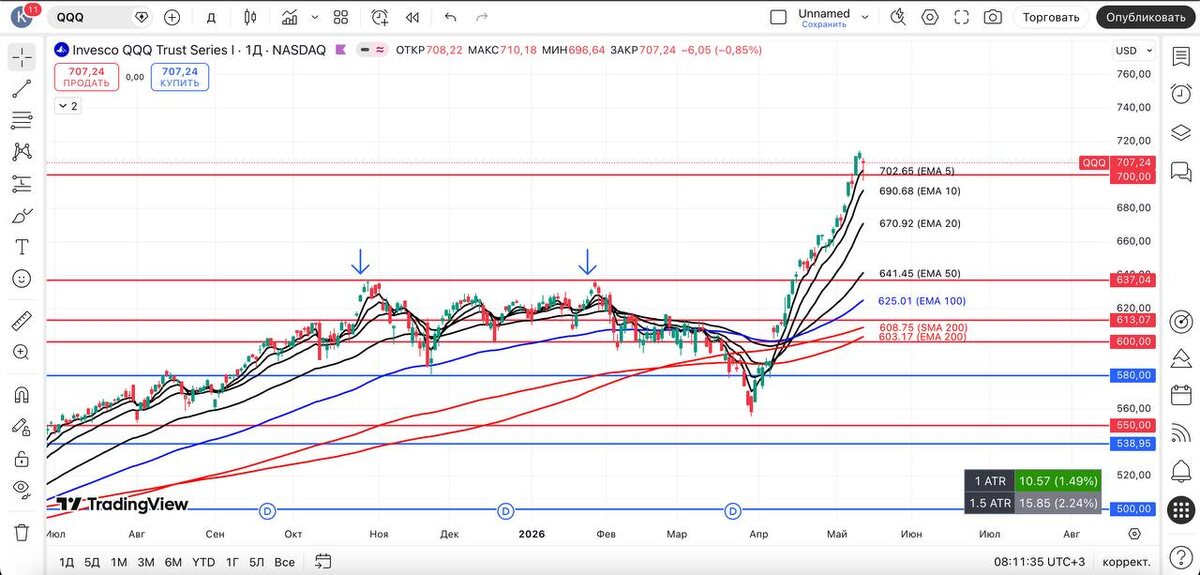Image resolution: width=1200 pixels, height=575 pixels.
Task: Select the crosshair cursor tool
Action: [21, 57]
